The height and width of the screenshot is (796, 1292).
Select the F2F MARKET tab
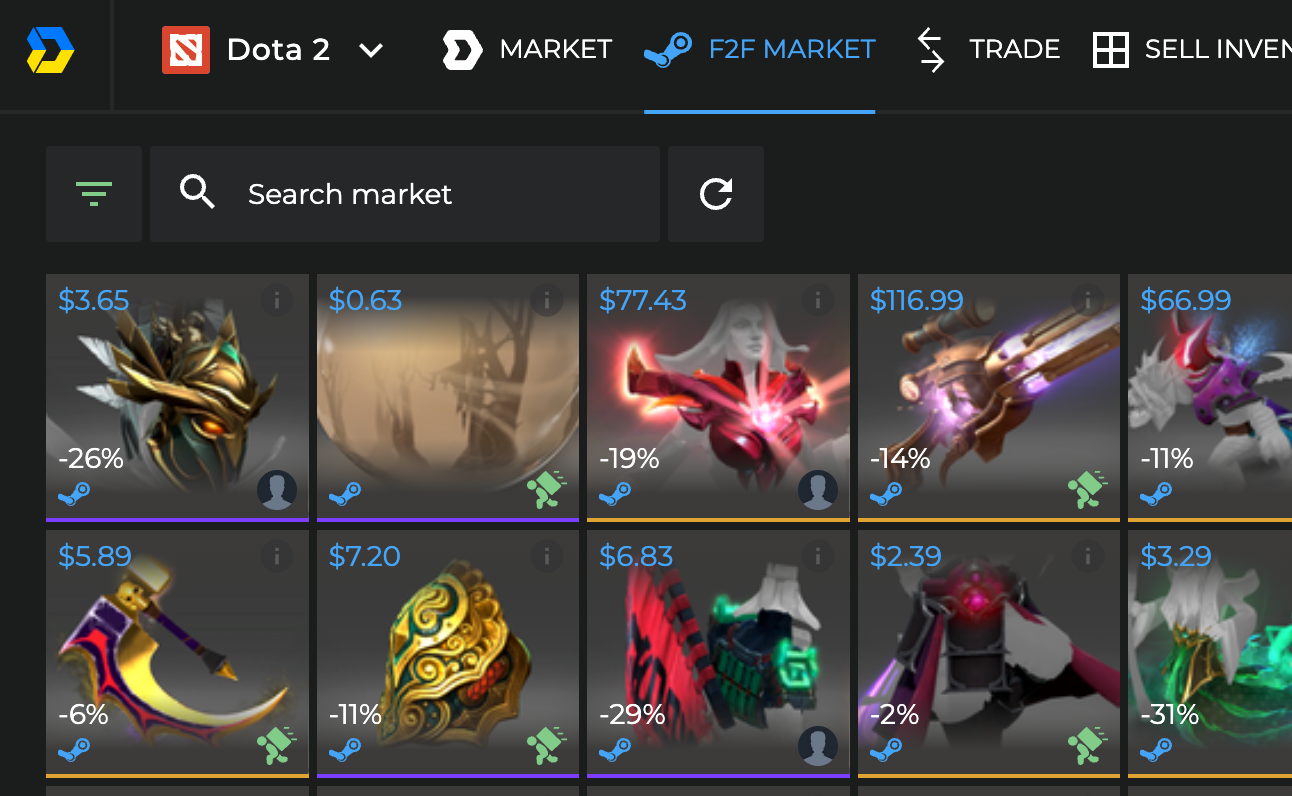760,49
